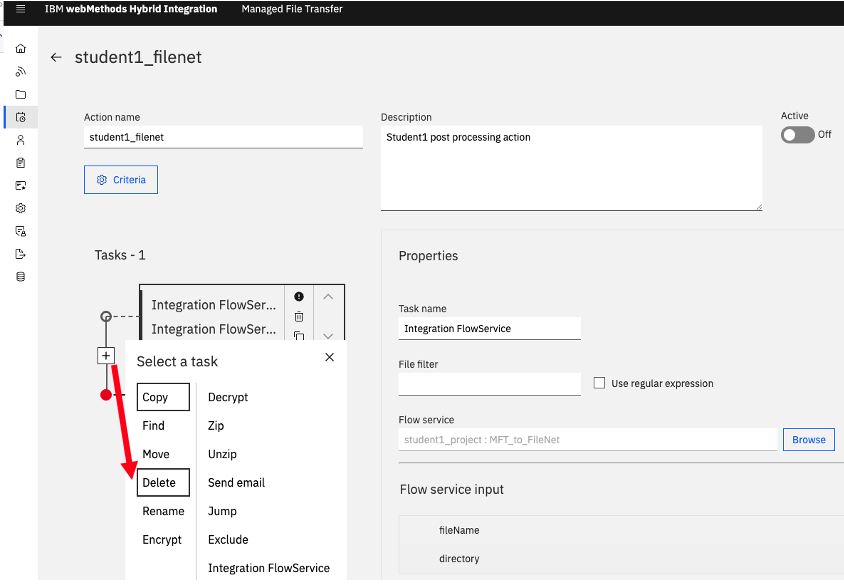Viewport: 844px width, 584px height.
Task: Delete the Integration FlowService task via trash icon
Action: 299,317
